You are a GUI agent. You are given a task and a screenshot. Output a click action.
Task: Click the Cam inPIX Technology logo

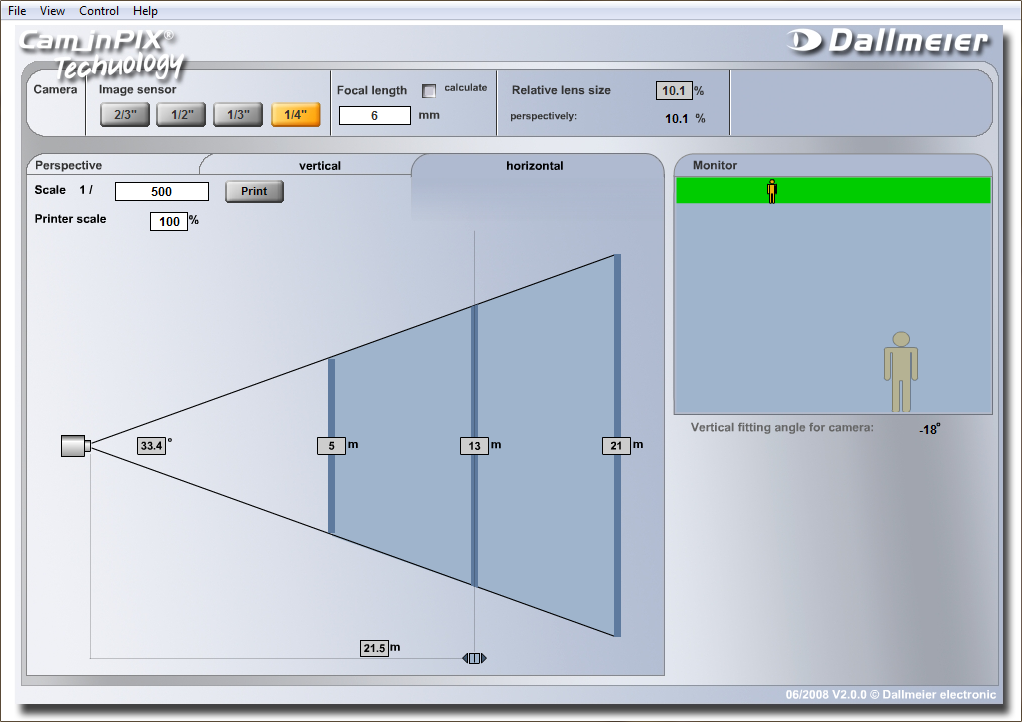(100, 52)
